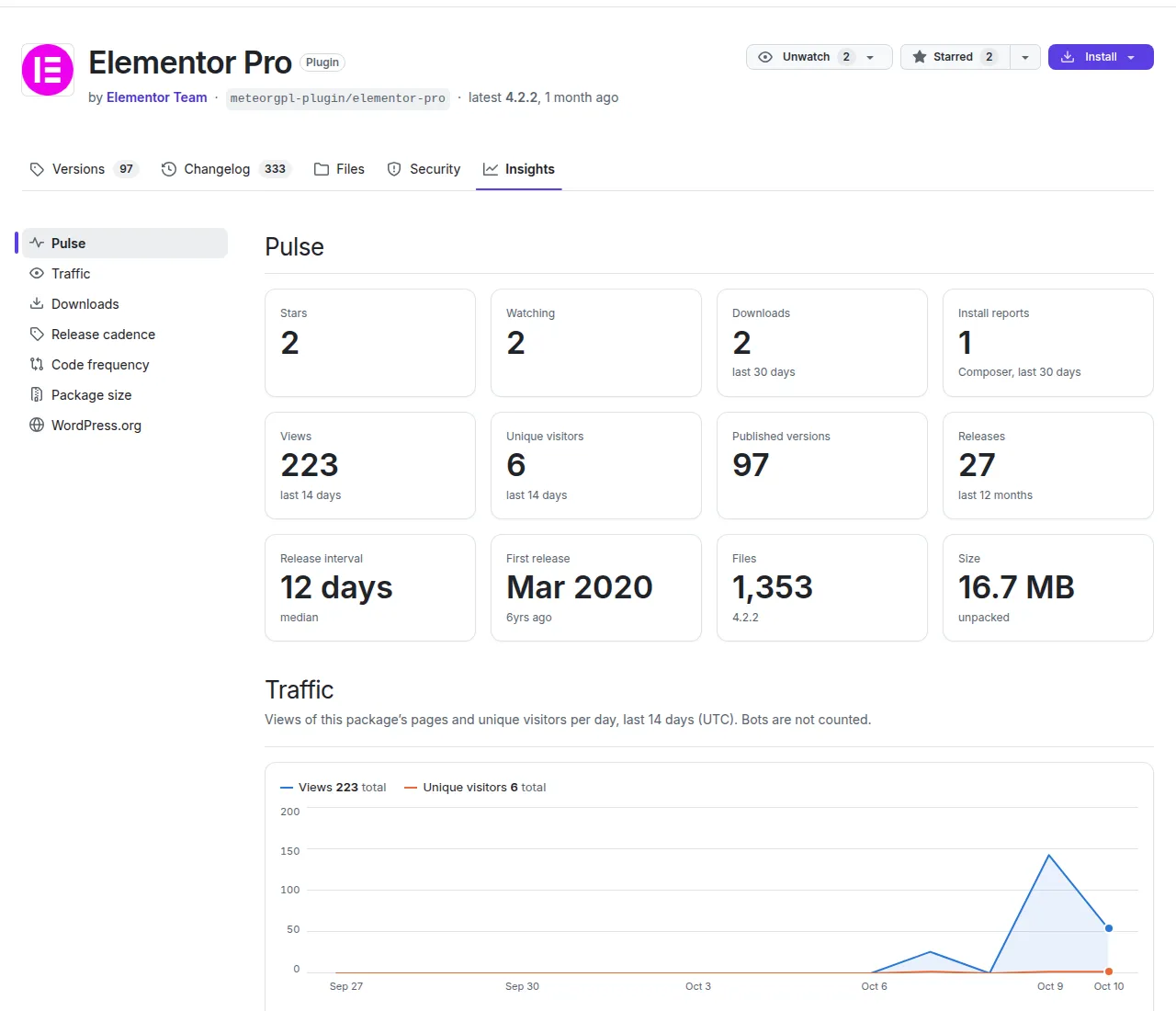Go to the Files tab

click(340, 169)
